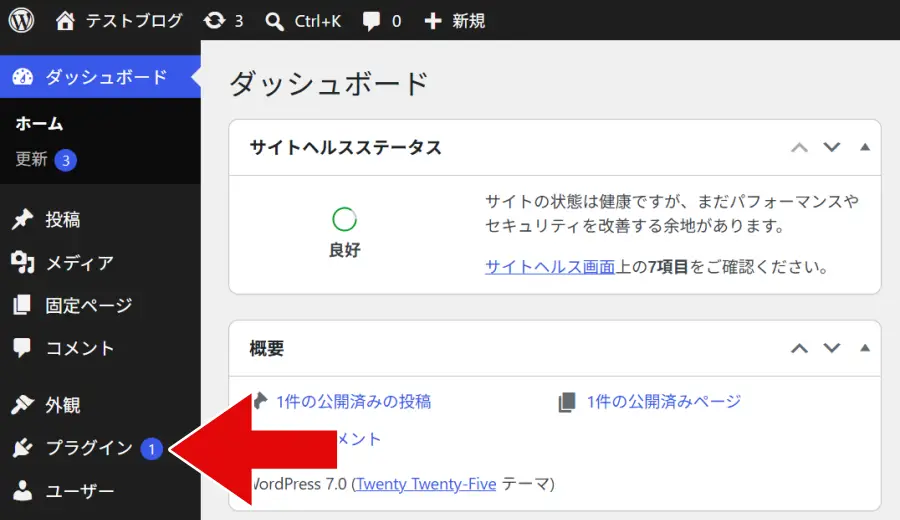Open the ホーム submenu item
Viewport: 900px width, 520px height.
coord(39,123)
